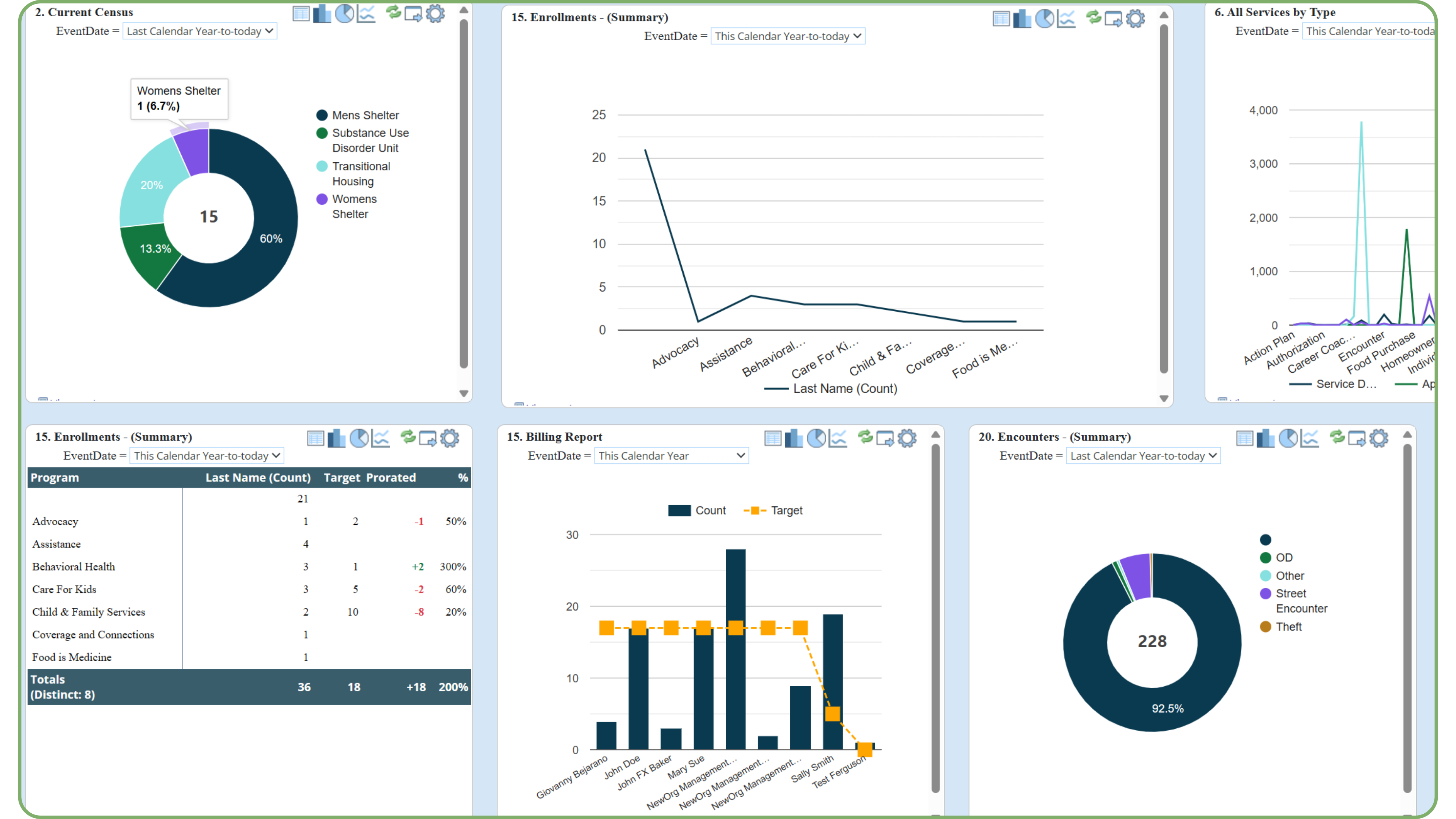Sort table by Program column header
The width and height of the screenshot is (1456, 819).
click(55, 478)
